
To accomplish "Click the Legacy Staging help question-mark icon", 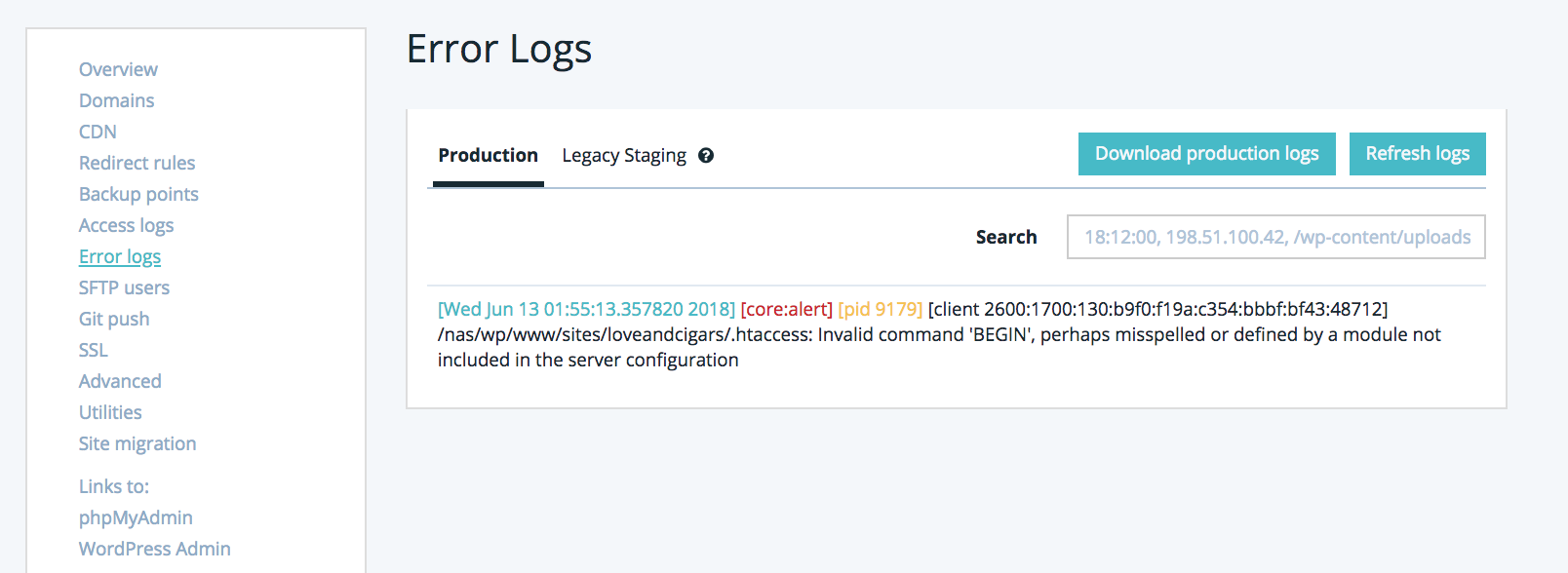I will click(x=706, y=156).
